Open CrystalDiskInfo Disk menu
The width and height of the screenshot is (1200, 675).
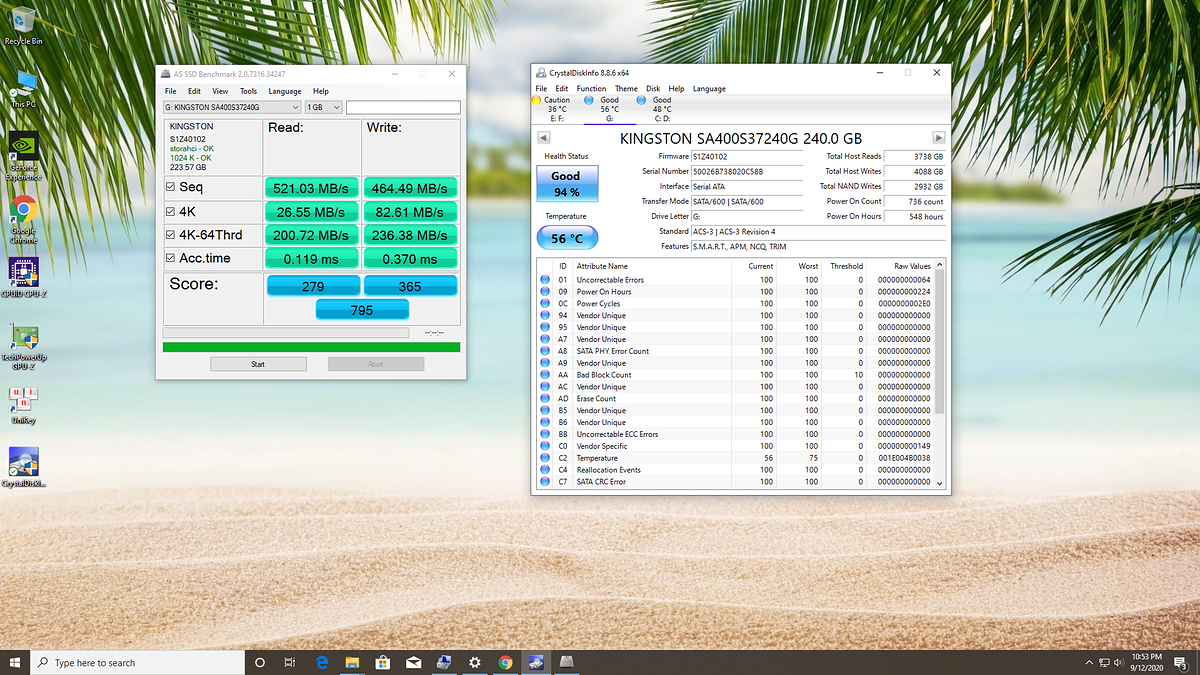653,89
